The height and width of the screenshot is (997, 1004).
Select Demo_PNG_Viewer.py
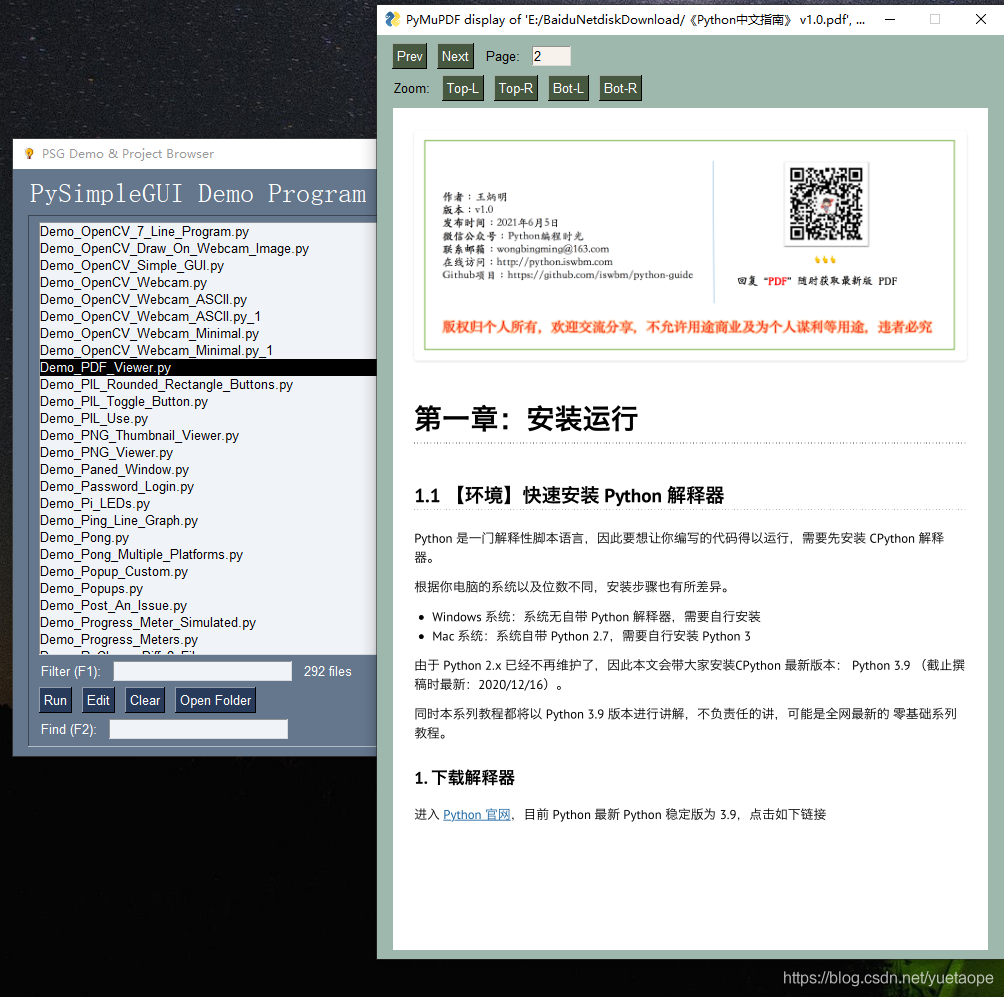pos(208,453)
